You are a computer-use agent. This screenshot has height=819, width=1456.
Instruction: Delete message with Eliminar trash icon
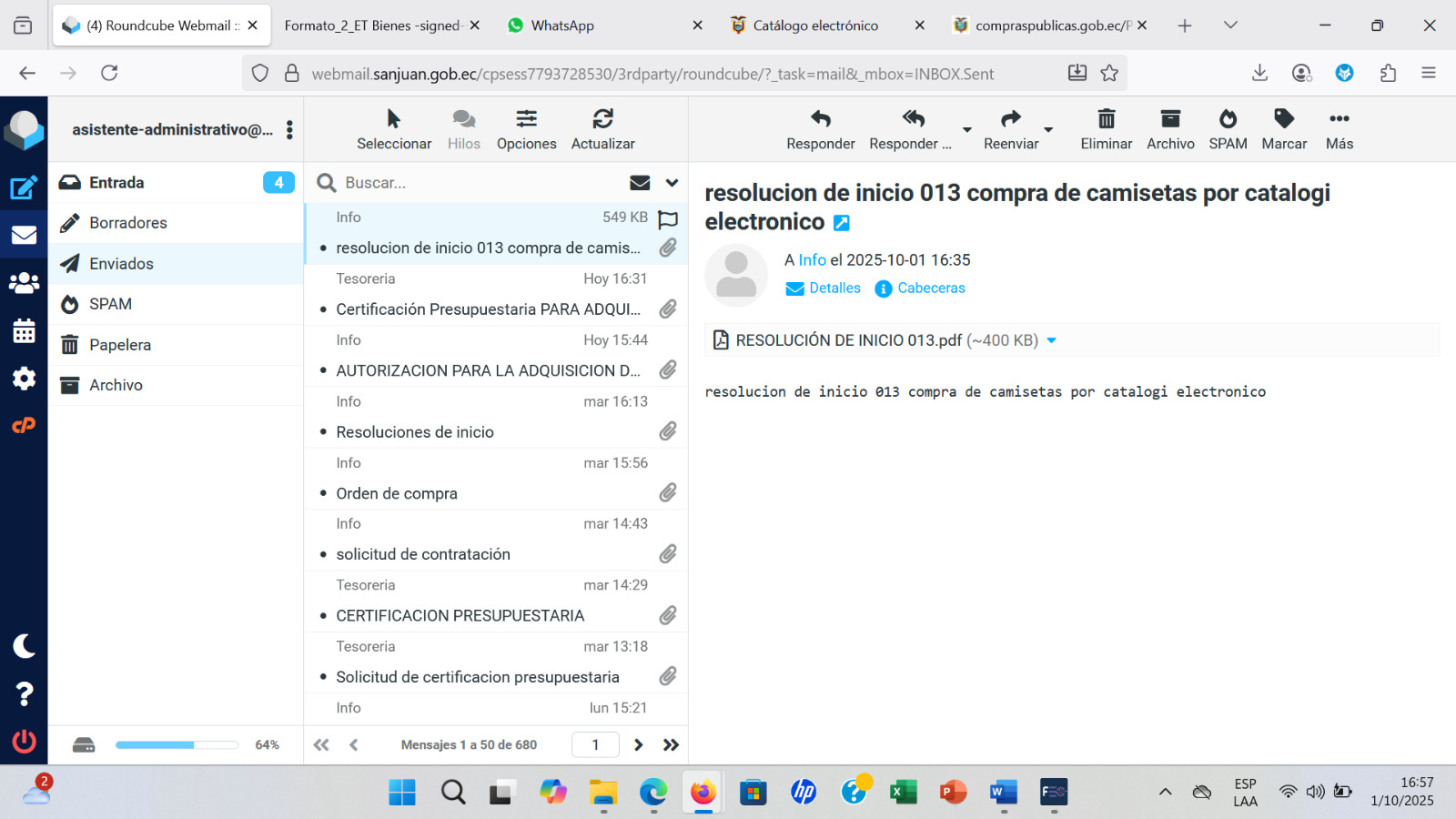1106,119
